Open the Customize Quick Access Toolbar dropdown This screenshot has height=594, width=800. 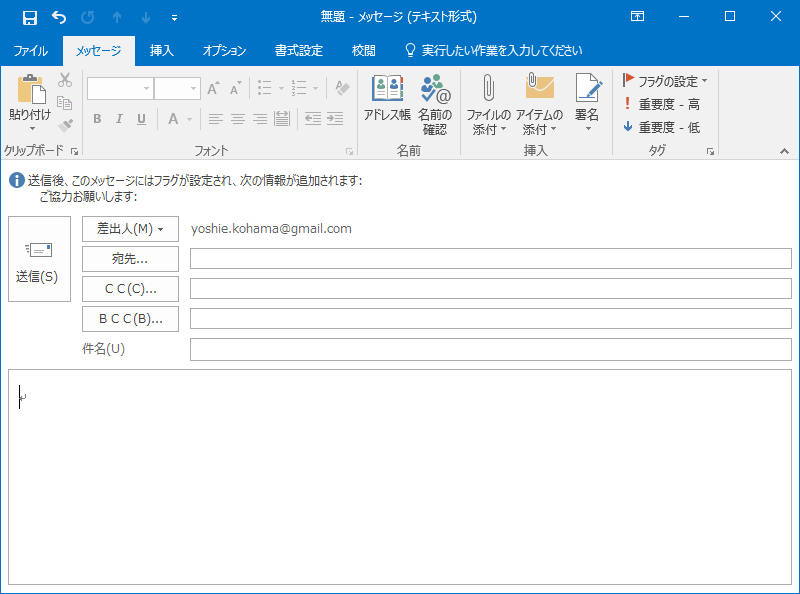174,18
